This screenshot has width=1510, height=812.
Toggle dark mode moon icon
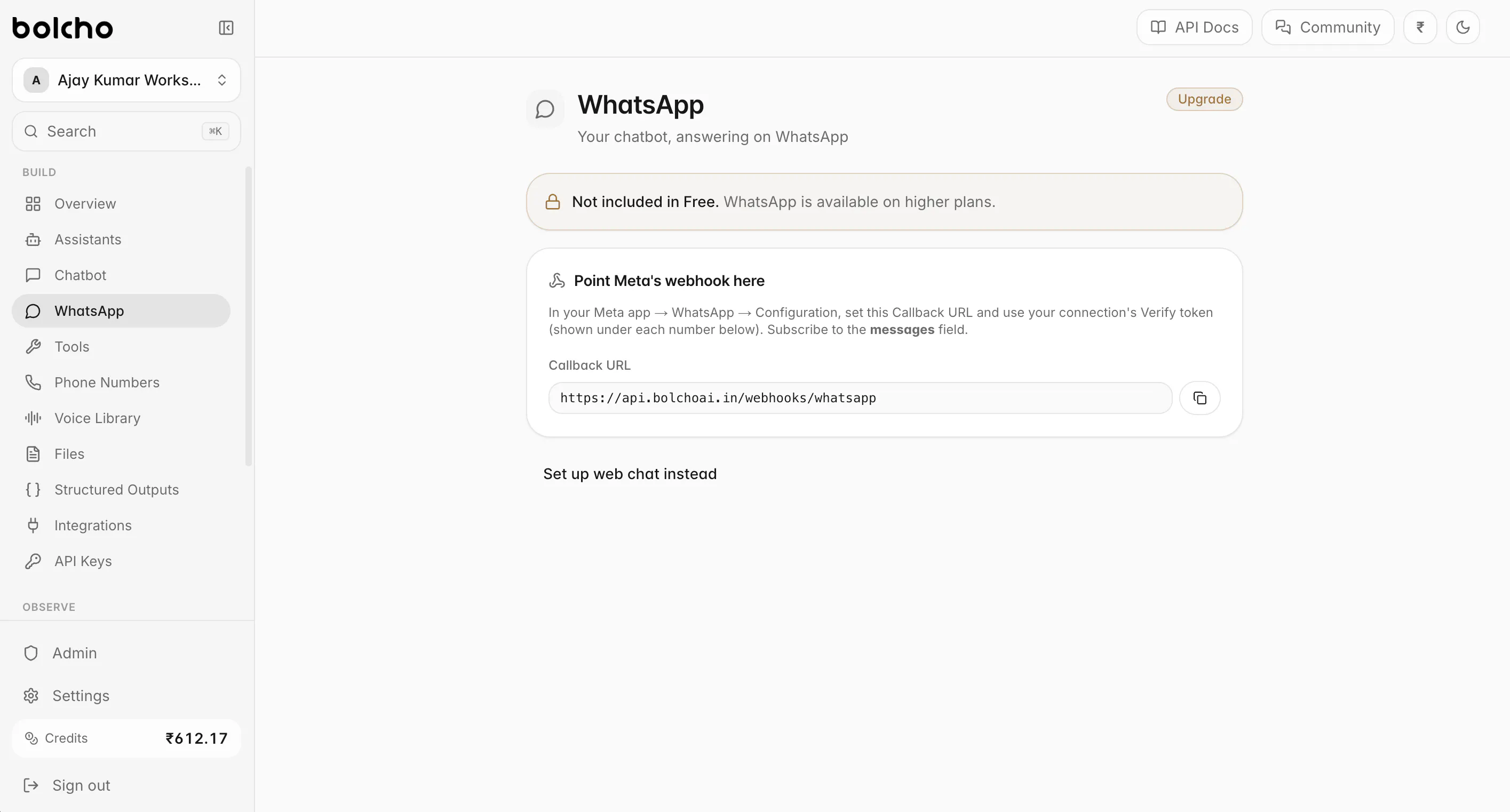pos(1463,27)
